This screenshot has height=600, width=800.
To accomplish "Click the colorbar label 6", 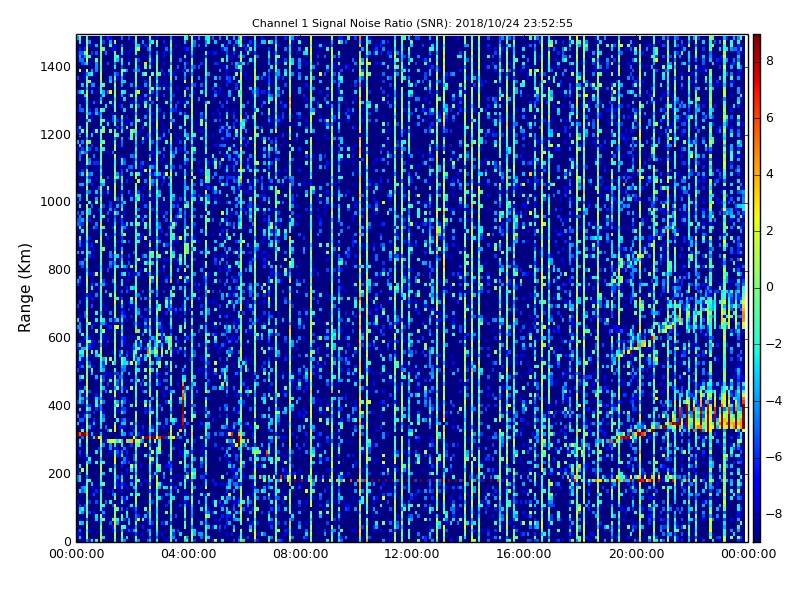I will (x=770, y=118).
